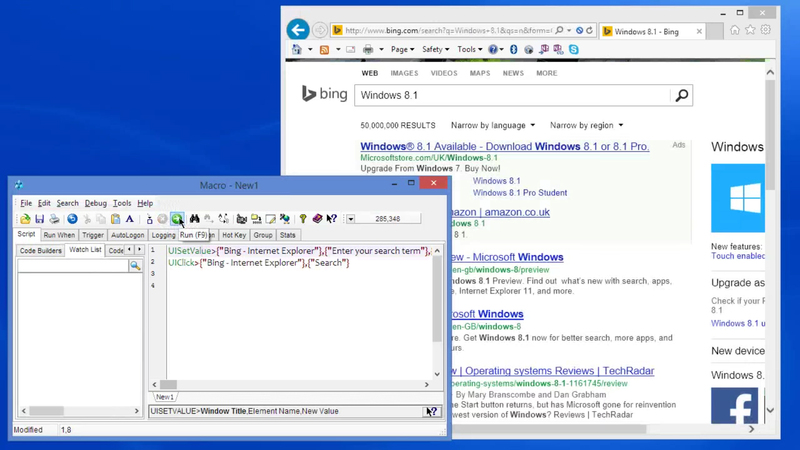Click the IE page vertical scrollbar down arrow
Image resolution: width=800 pixels, height=450 pixels.
[770, 411]
